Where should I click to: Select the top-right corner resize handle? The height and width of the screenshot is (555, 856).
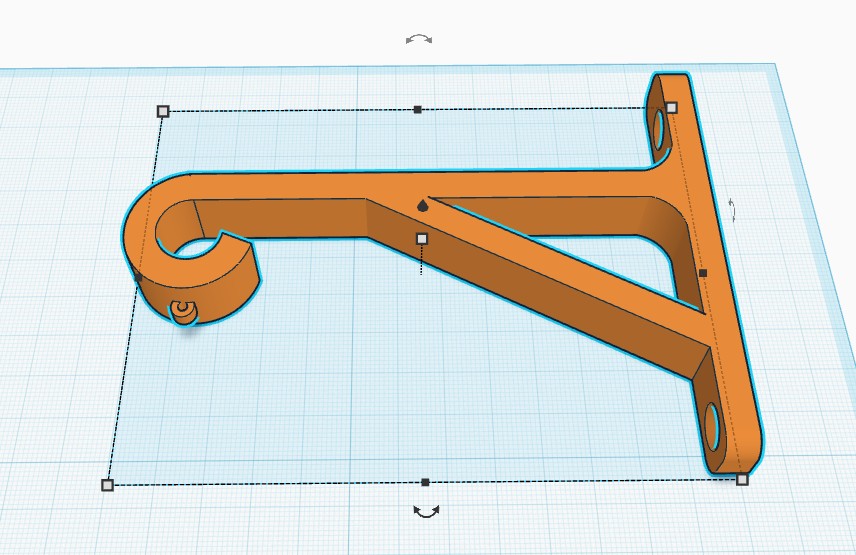point(671,108)
